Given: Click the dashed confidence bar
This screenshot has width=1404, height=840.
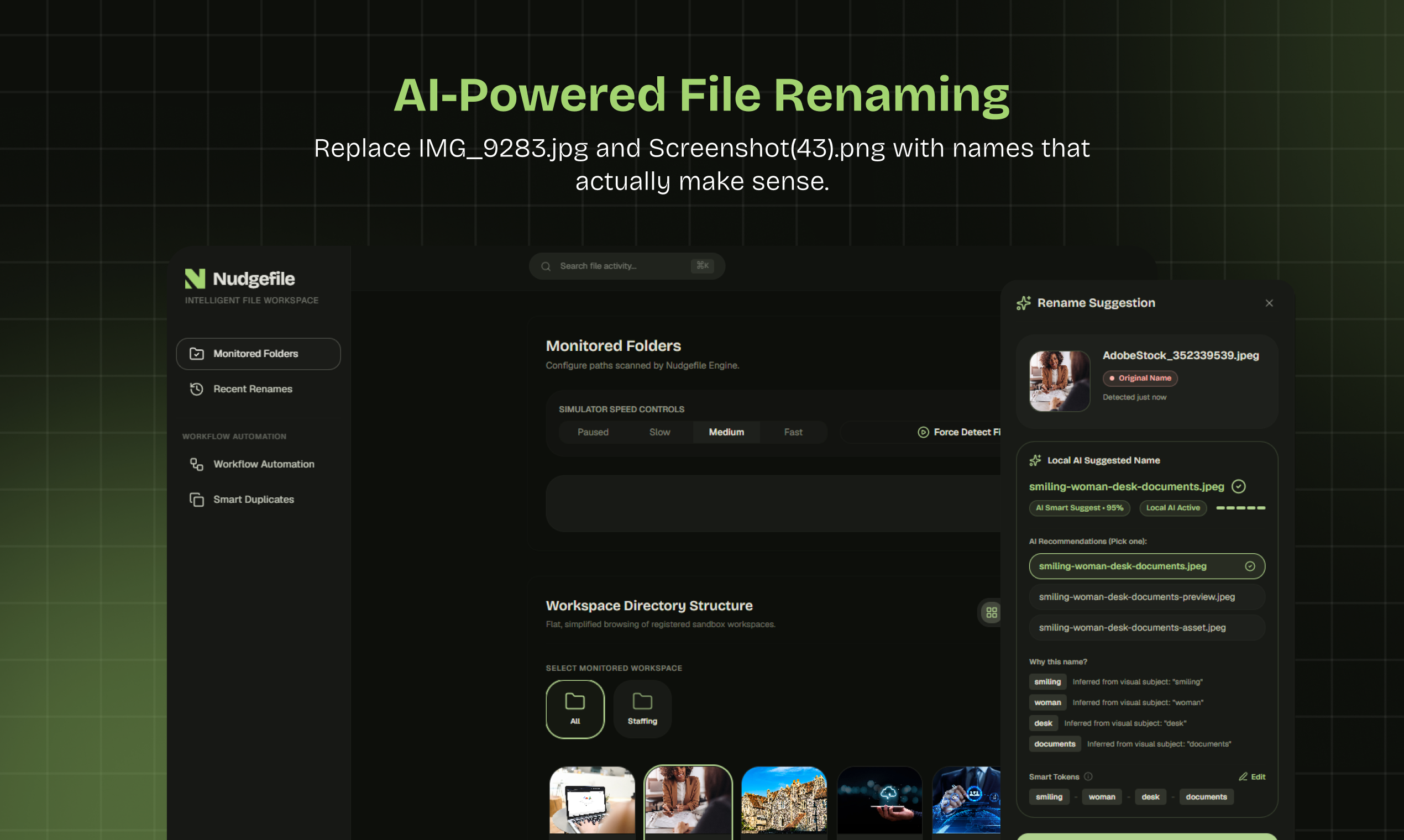Looking at the screenshot, I should tap(1240, 508).
